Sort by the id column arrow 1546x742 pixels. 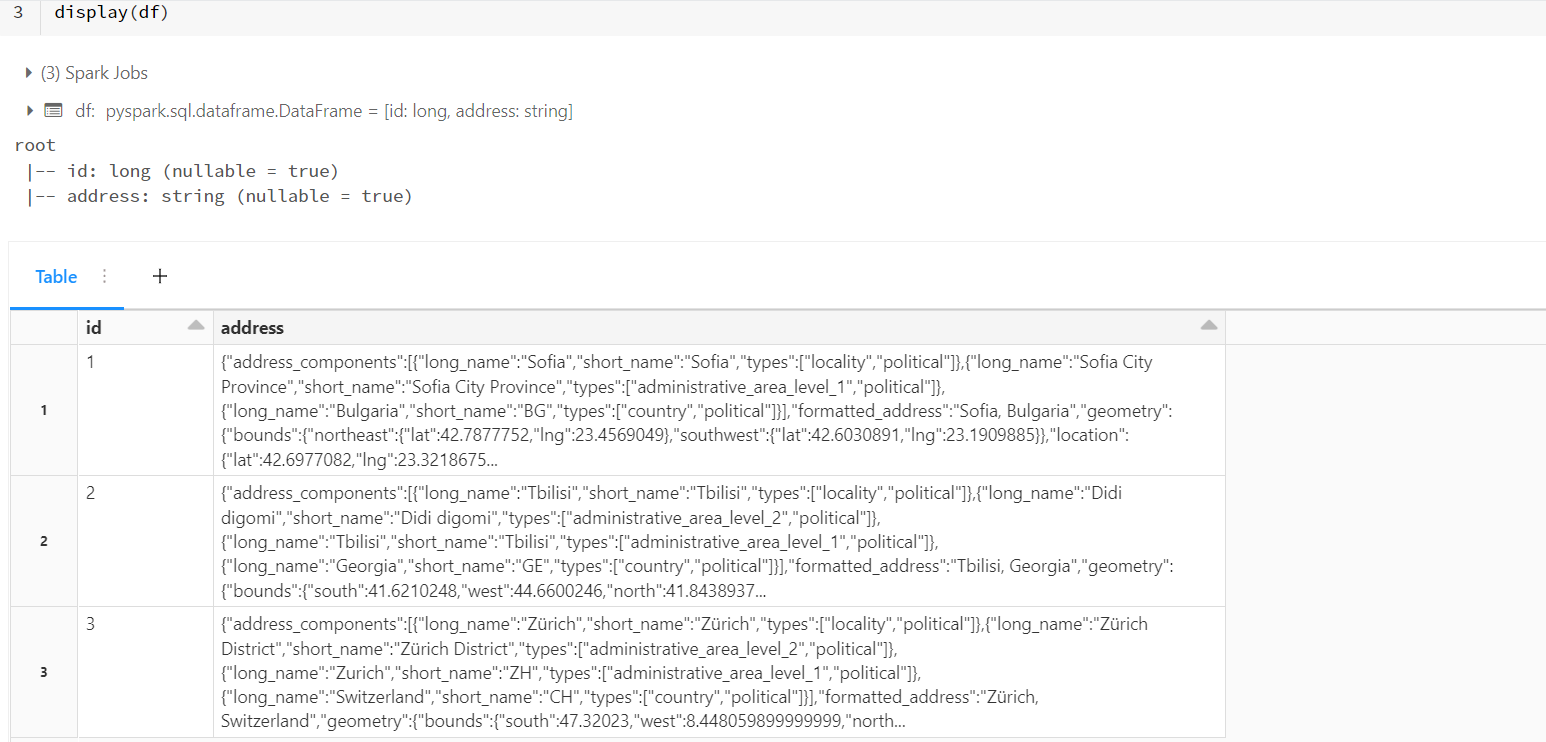(x=196, y=326)
